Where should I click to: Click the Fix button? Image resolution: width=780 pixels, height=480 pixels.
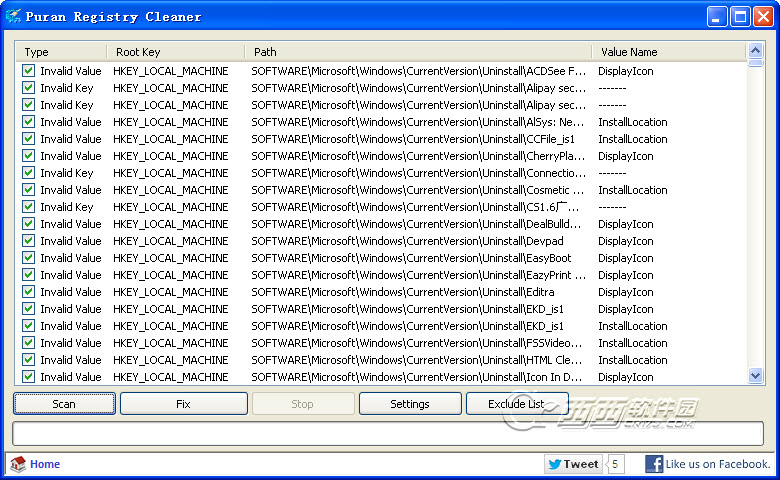[x=184, y=403]
